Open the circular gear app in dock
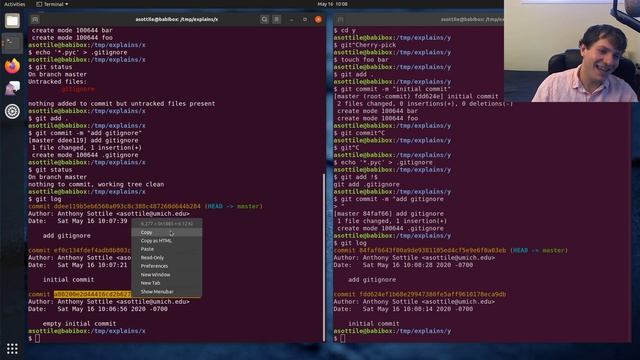Image resolution: width=640 pixels, height=360 pixels. click(x=12, y=111)
